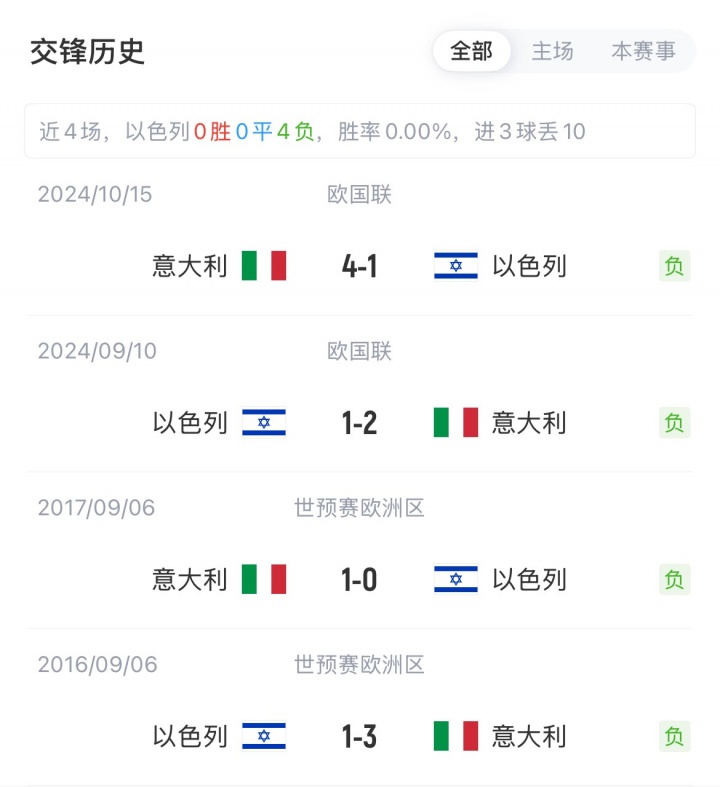The image size is (720, 787).
Task: Tap the recent 4 matches summary box
Action: point(359,131)
